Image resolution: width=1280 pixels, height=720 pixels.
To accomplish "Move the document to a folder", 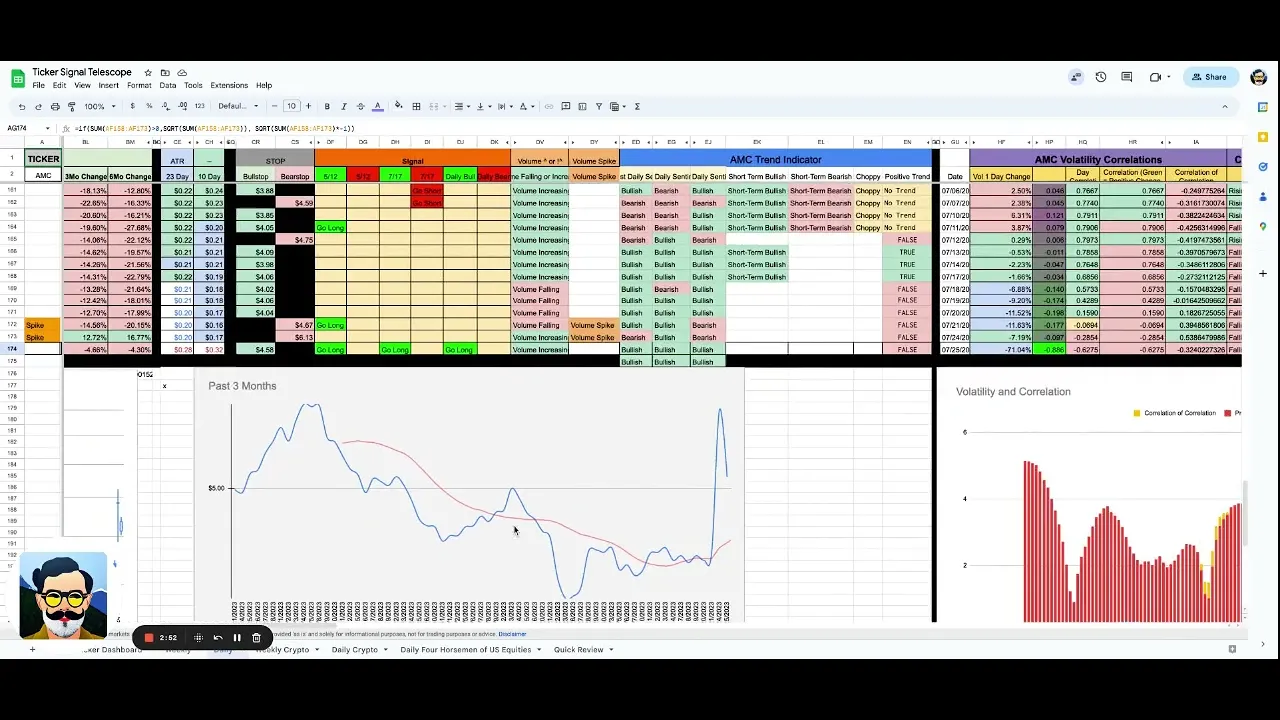I will [165, 73].
